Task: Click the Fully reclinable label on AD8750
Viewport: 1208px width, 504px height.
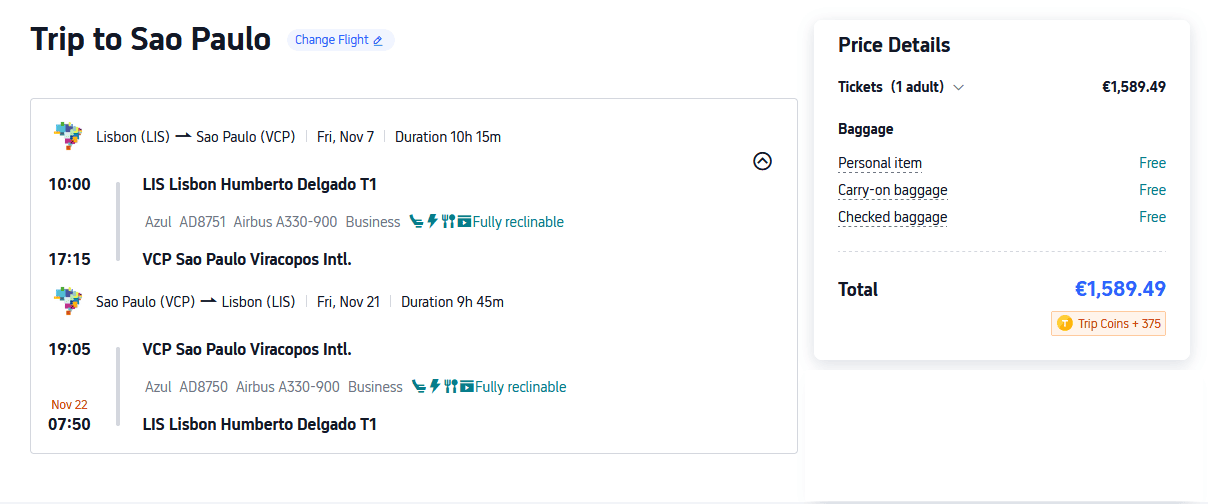Action: tap(520, 387)
